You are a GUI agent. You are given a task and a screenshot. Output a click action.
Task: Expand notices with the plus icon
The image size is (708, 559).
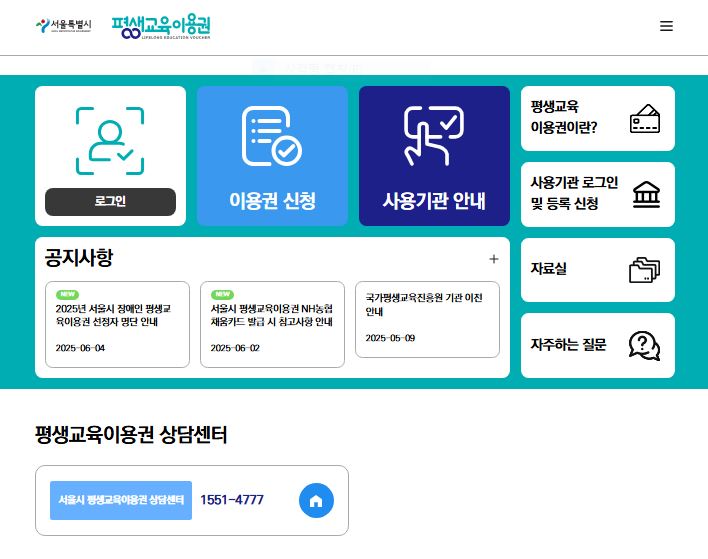(x=494, y=259)
